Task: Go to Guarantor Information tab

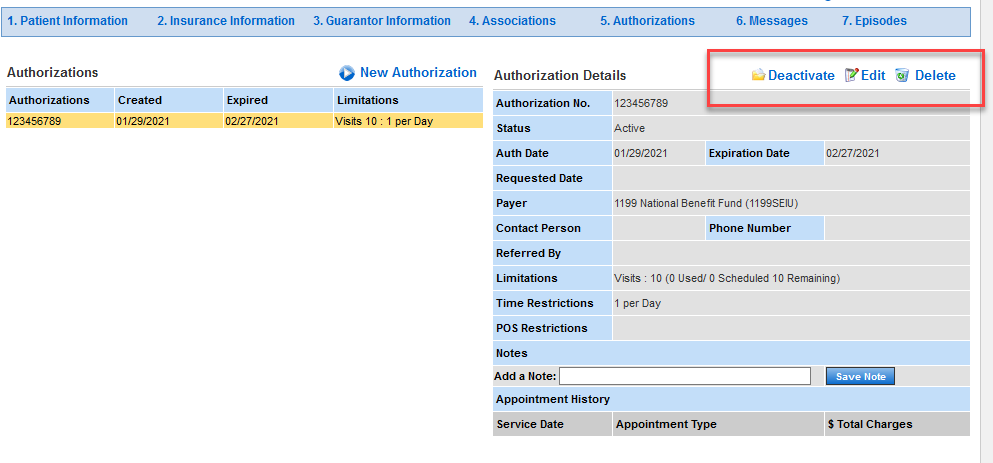Action: [382, 21]
